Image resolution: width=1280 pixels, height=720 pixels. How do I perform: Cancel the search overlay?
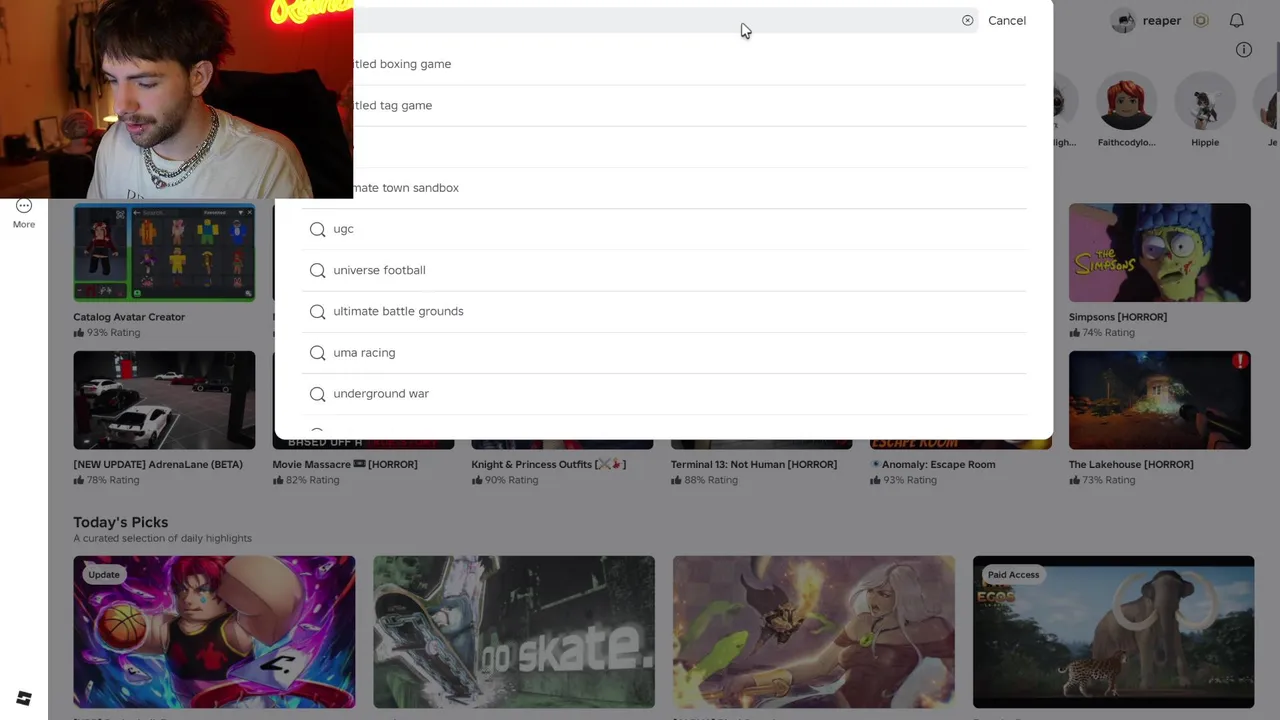click(x=1006, y=20)
